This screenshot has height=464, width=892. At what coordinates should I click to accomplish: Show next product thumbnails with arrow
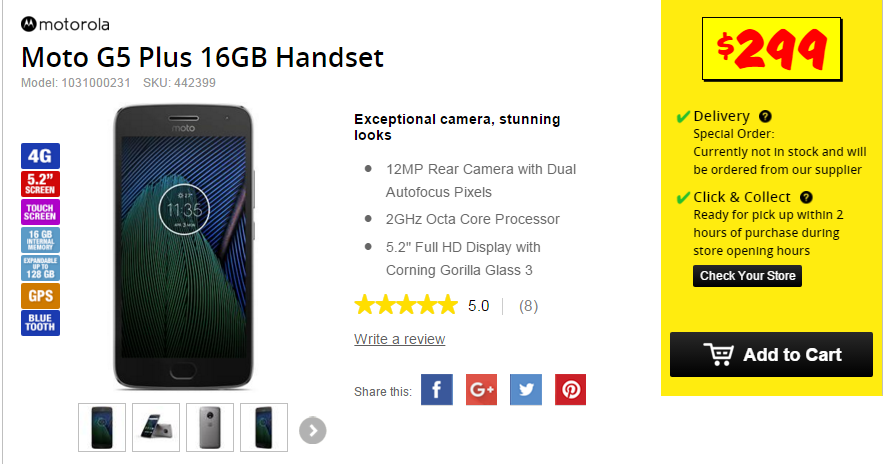click(313, 430)
